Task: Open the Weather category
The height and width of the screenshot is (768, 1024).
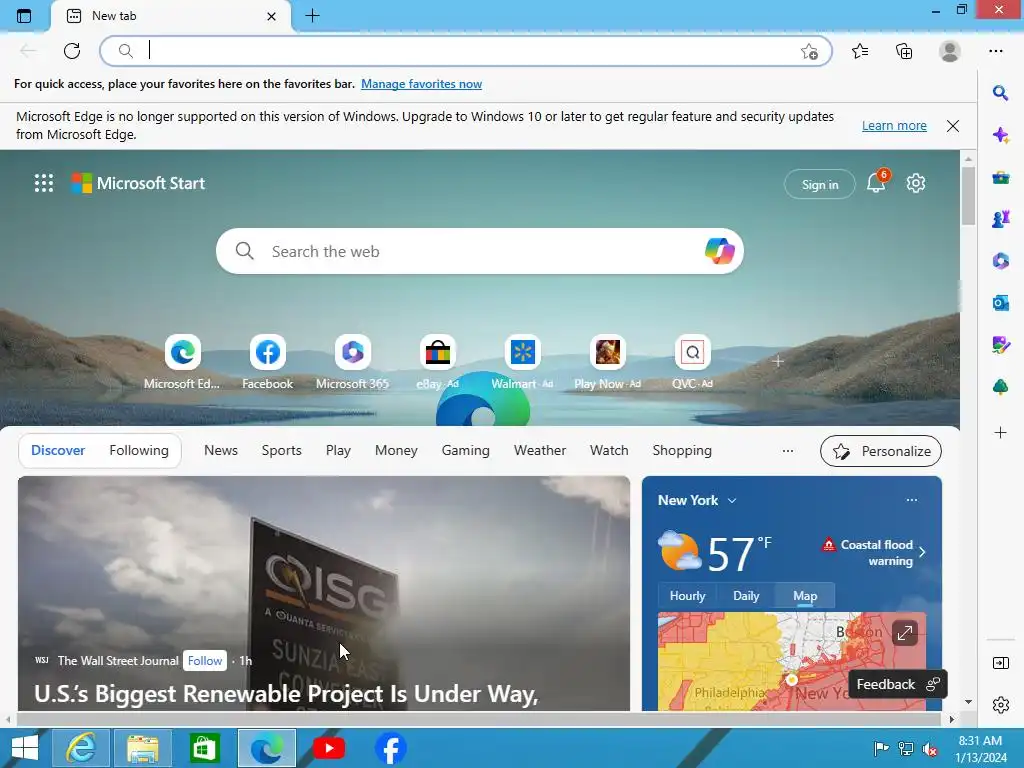Action: click(540, 451)
